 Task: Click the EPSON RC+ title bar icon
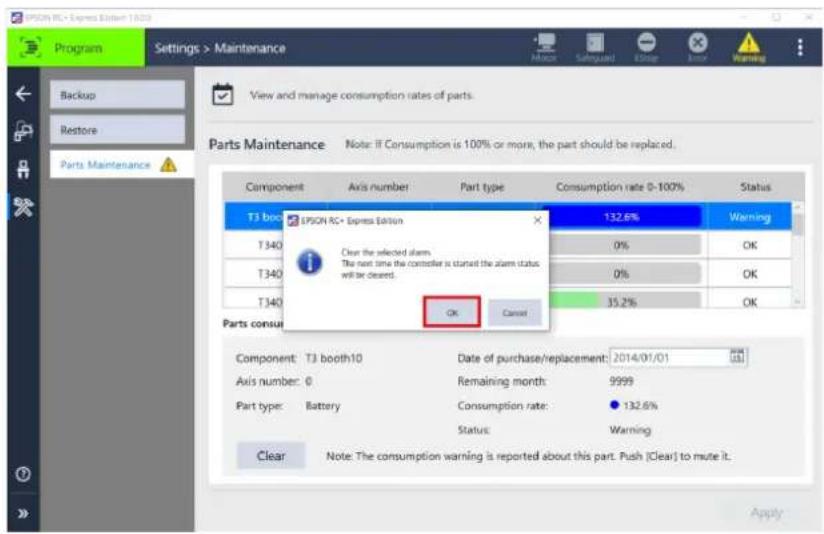coord(16,17)
